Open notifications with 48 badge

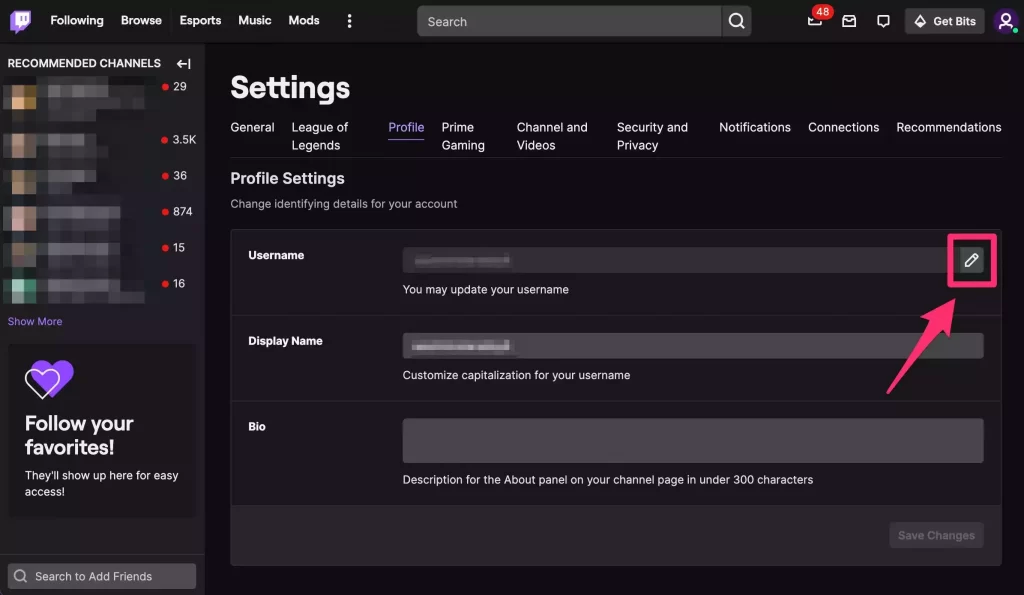815,21
